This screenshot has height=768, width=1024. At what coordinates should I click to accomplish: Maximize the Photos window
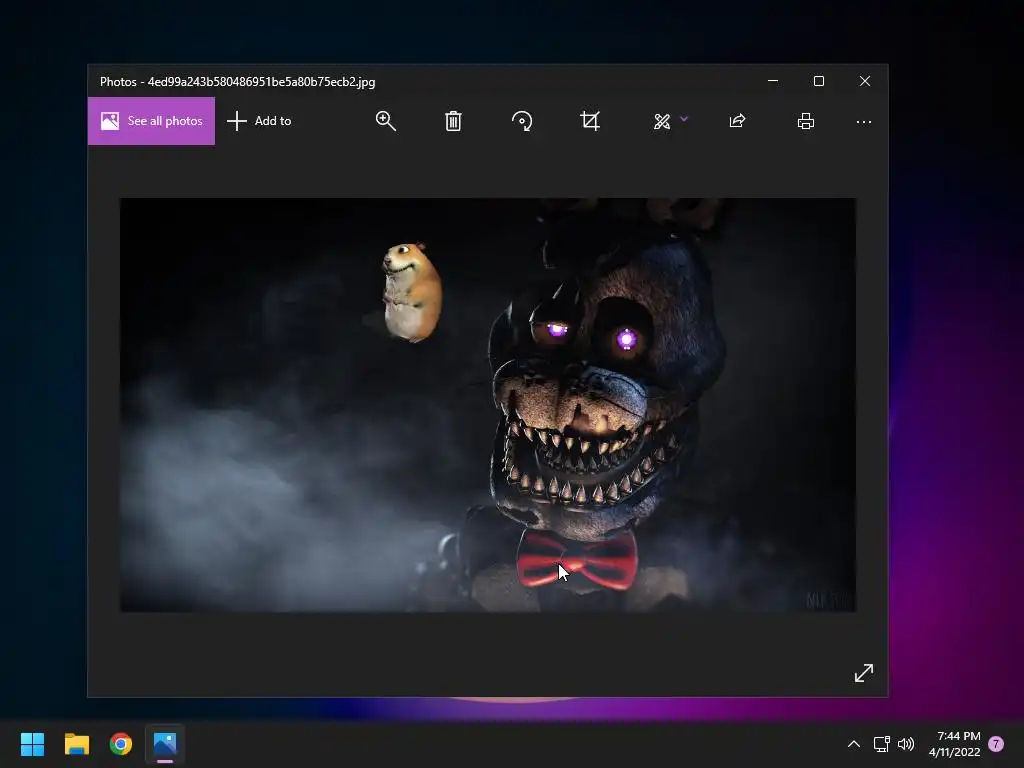(x=819, y=81)
